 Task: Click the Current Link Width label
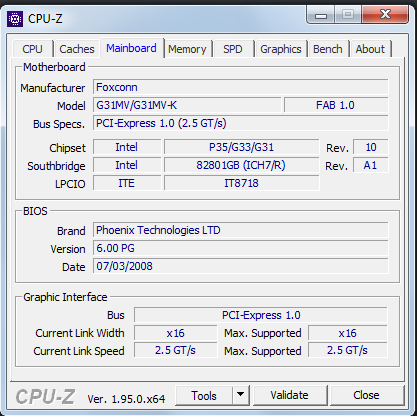click(80, 333)
